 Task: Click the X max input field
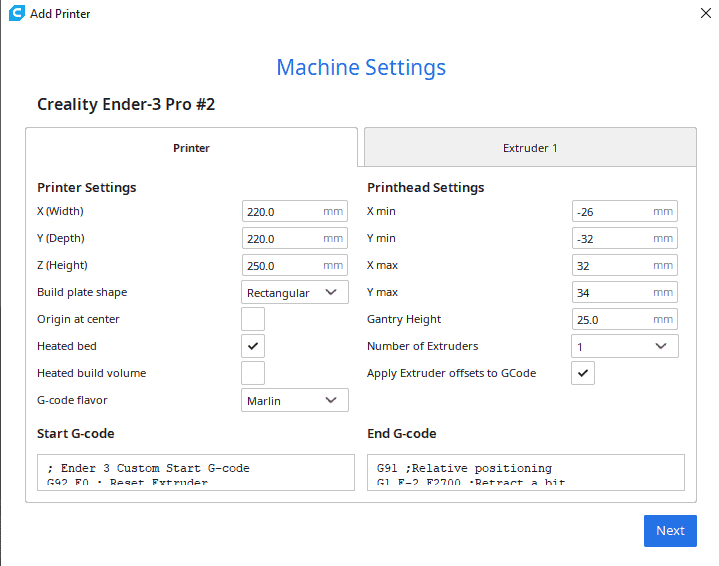tap(625, 266)
